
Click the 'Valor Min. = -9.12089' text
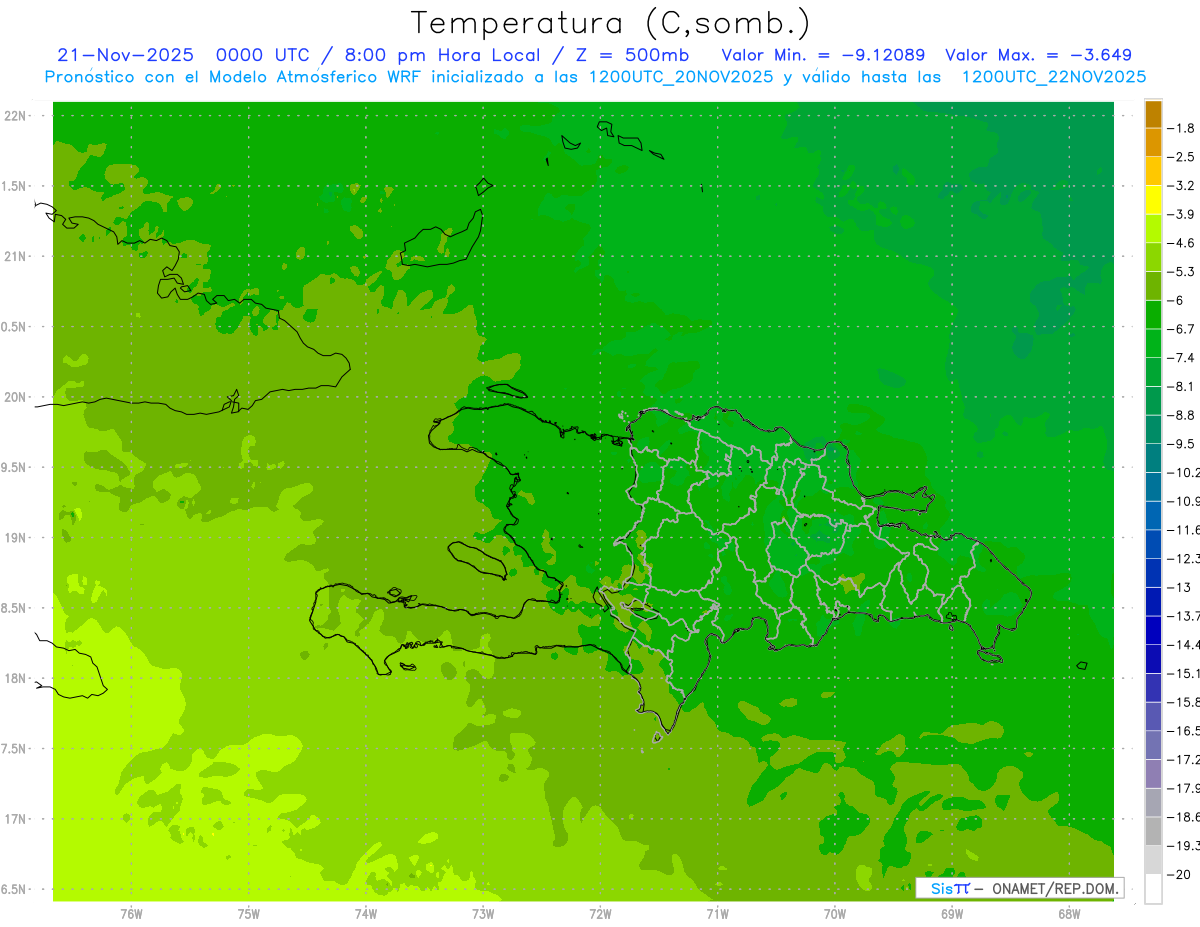pyautogui.click(x=824, y=55)
